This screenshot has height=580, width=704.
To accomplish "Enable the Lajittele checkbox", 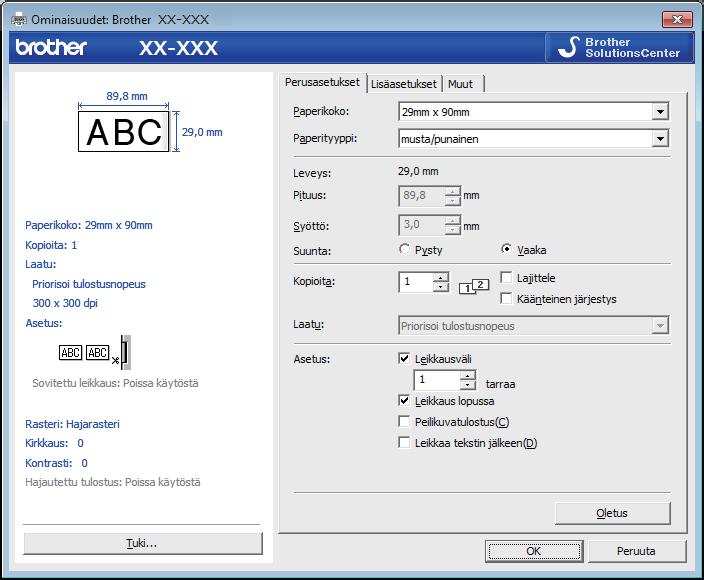I will click(506, 277).
